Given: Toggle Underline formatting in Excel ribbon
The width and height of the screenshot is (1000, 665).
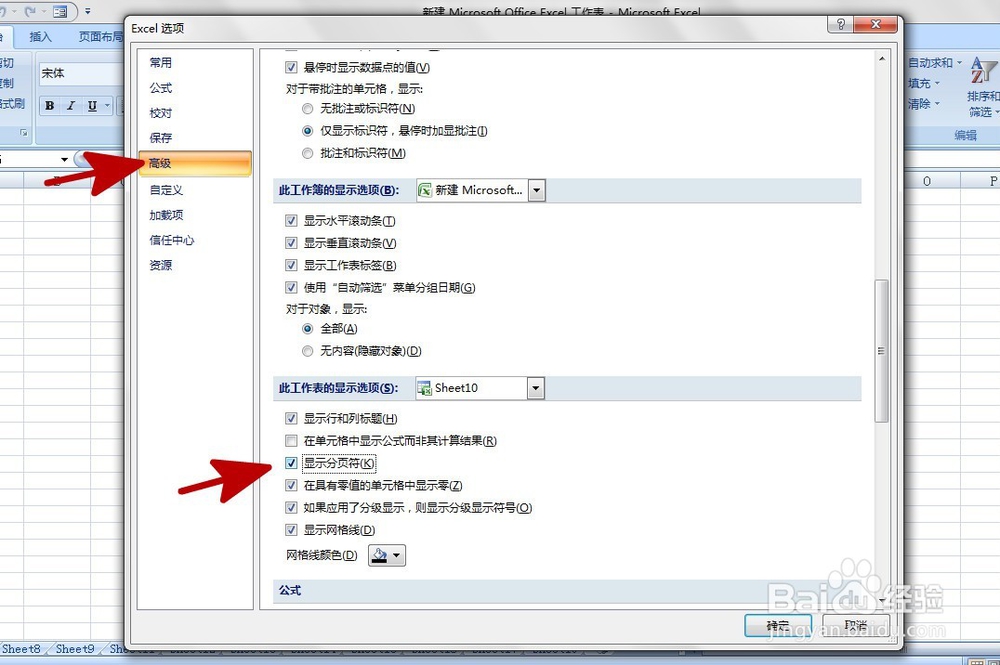Looking at the screenshot, I should click(x=92, y=106).
